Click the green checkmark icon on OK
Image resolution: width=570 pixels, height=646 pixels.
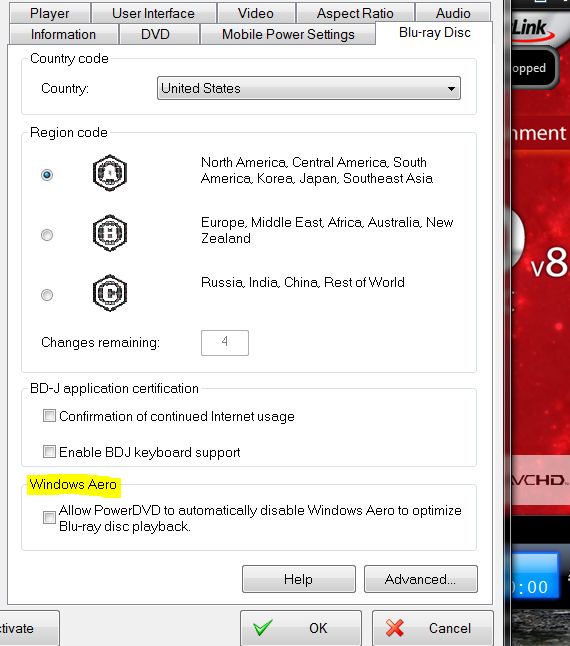point(262,628)
